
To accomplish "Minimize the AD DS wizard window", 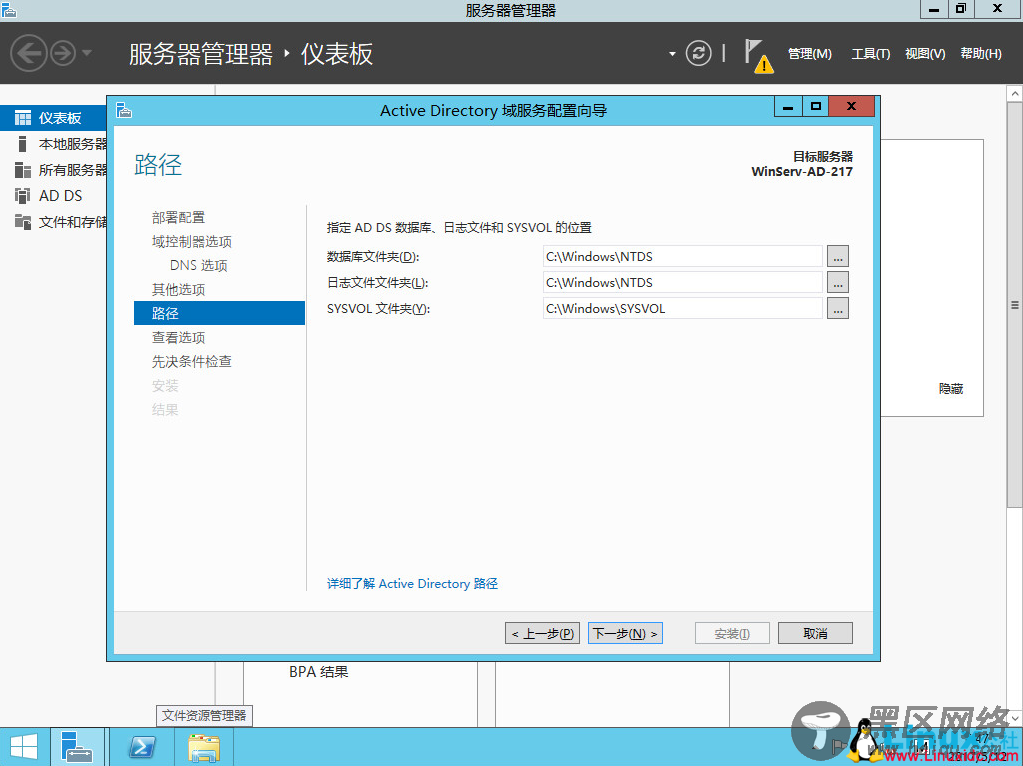I will click(x=788, y=106).
